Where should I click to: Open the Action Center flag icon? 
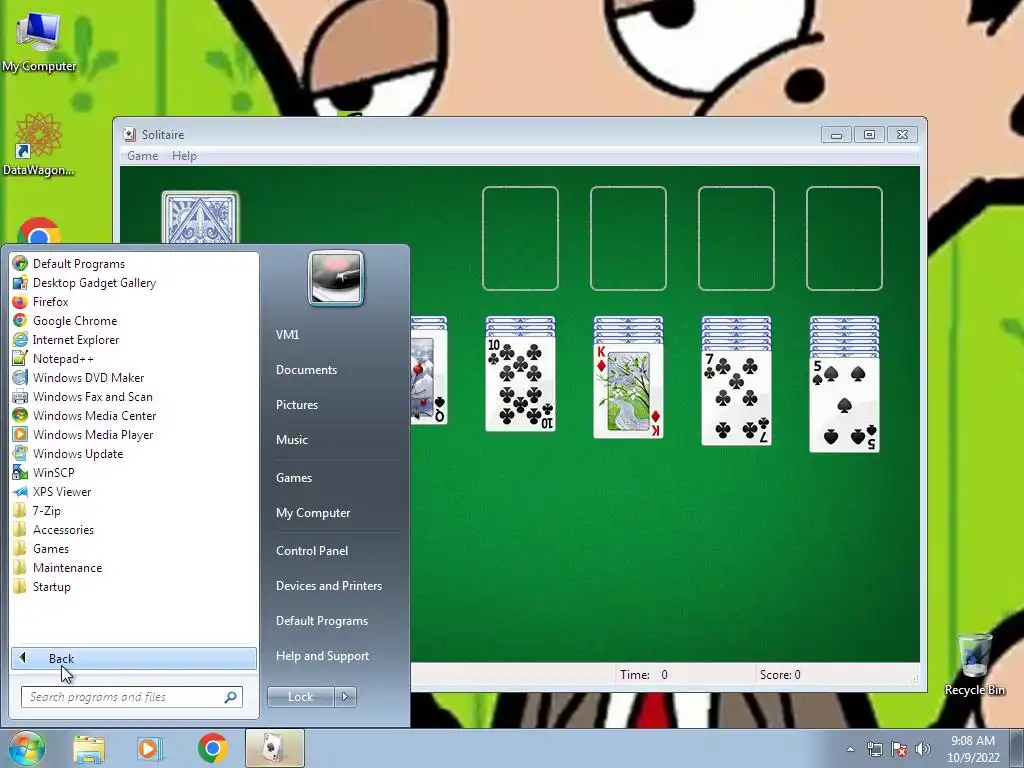tap(899, 749)
